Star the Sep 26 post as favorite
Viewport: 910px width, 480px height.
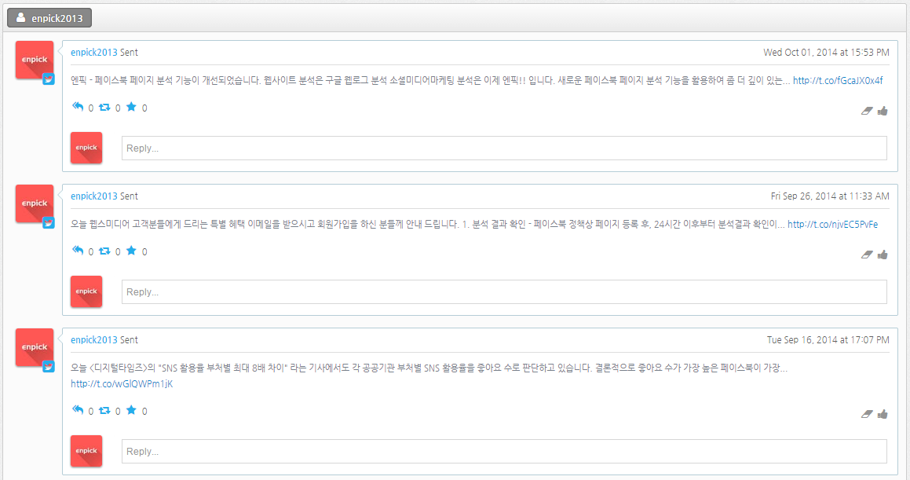click(x=131, y=251)
